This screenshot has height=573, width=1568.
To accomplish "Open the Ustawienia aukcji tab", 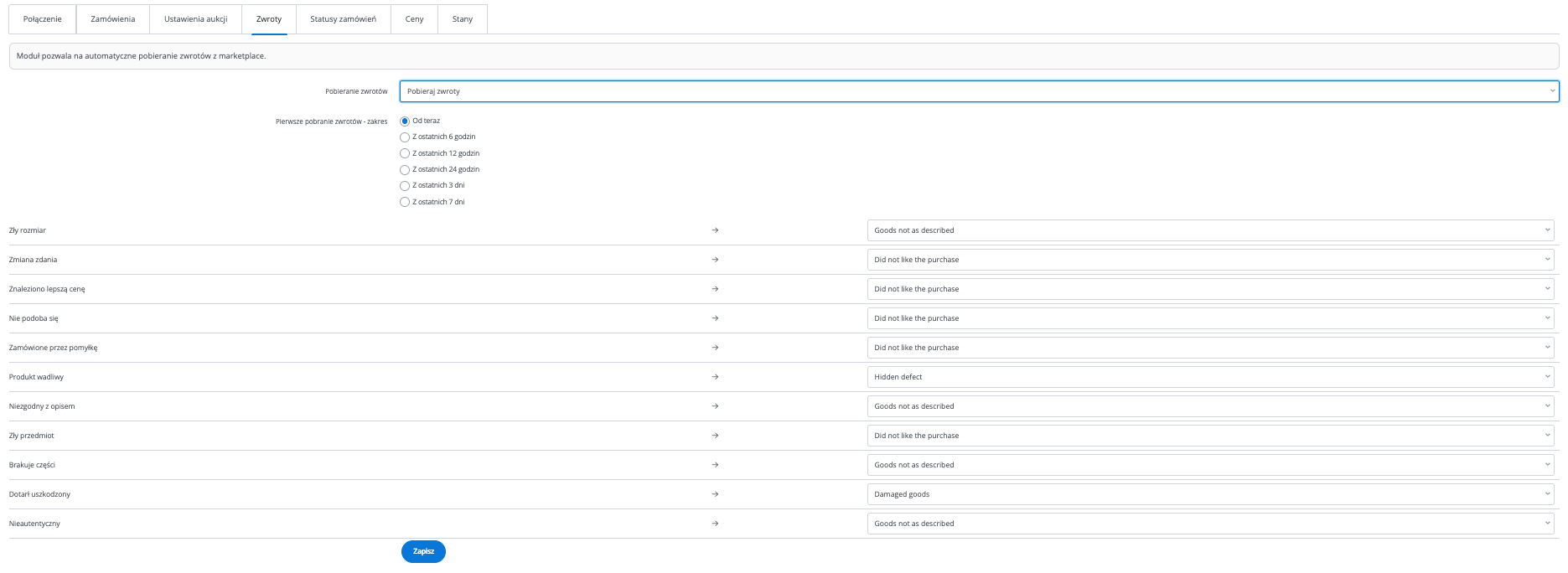I will pyautogui.click(x=195, y=19).
